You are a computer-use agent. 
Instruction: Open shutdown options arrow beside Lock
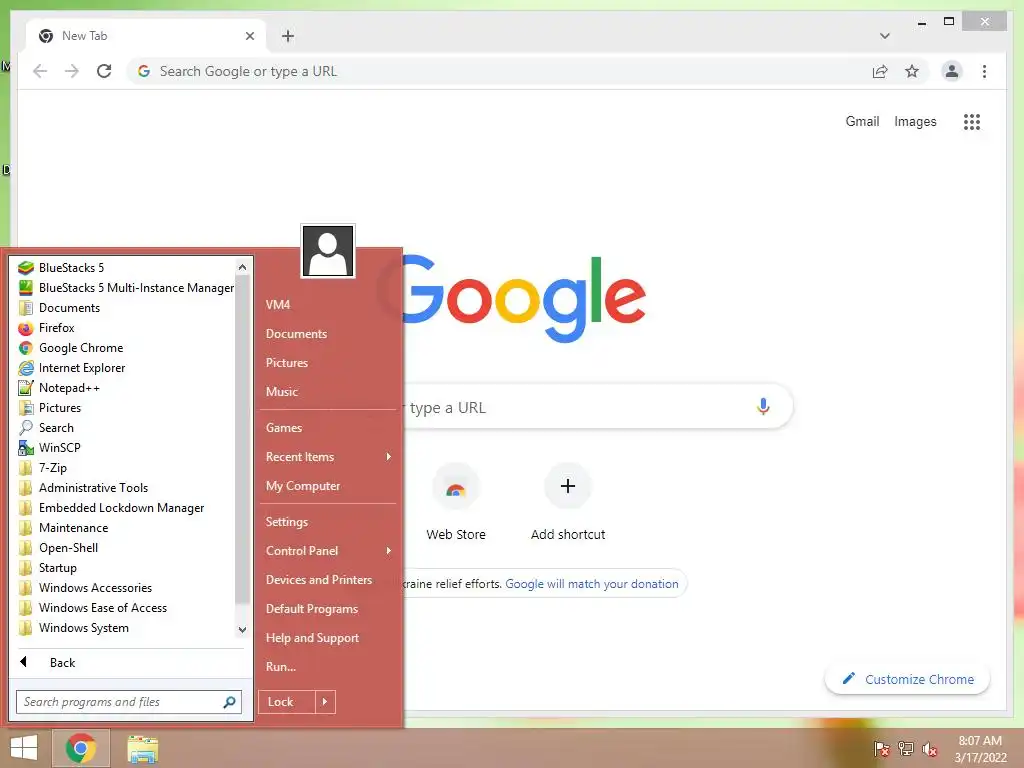[x=325, y=702]
